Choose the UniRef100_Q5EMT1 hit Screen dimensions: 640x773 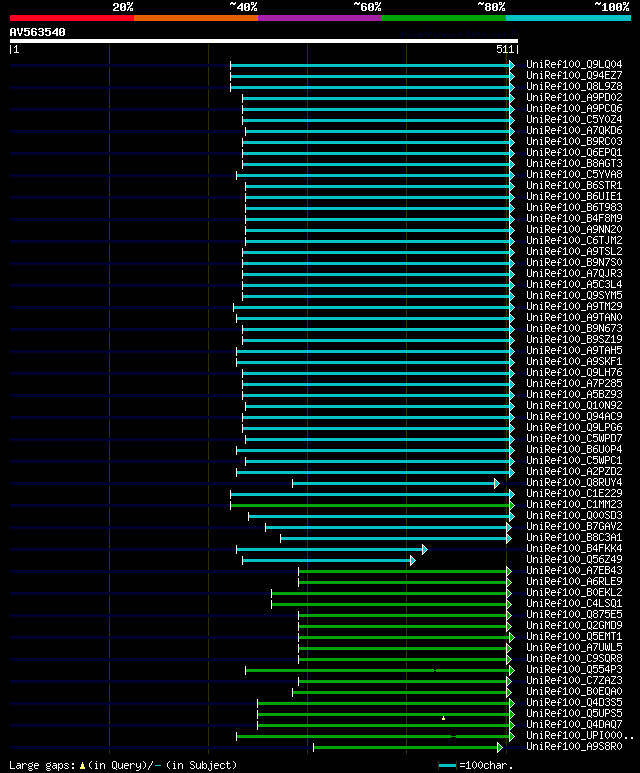[574, 637]
